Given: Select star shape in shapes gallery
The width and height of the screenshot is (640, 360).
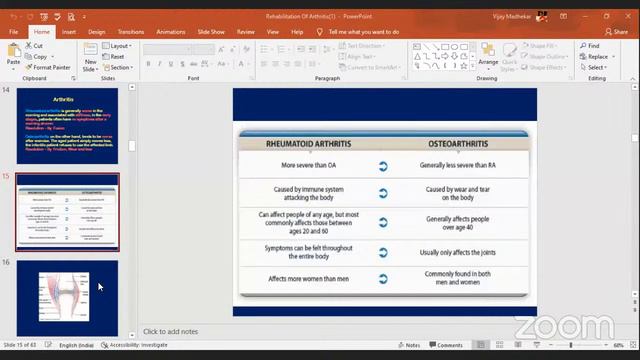Looking at the screenshot, I should (464, 66).
